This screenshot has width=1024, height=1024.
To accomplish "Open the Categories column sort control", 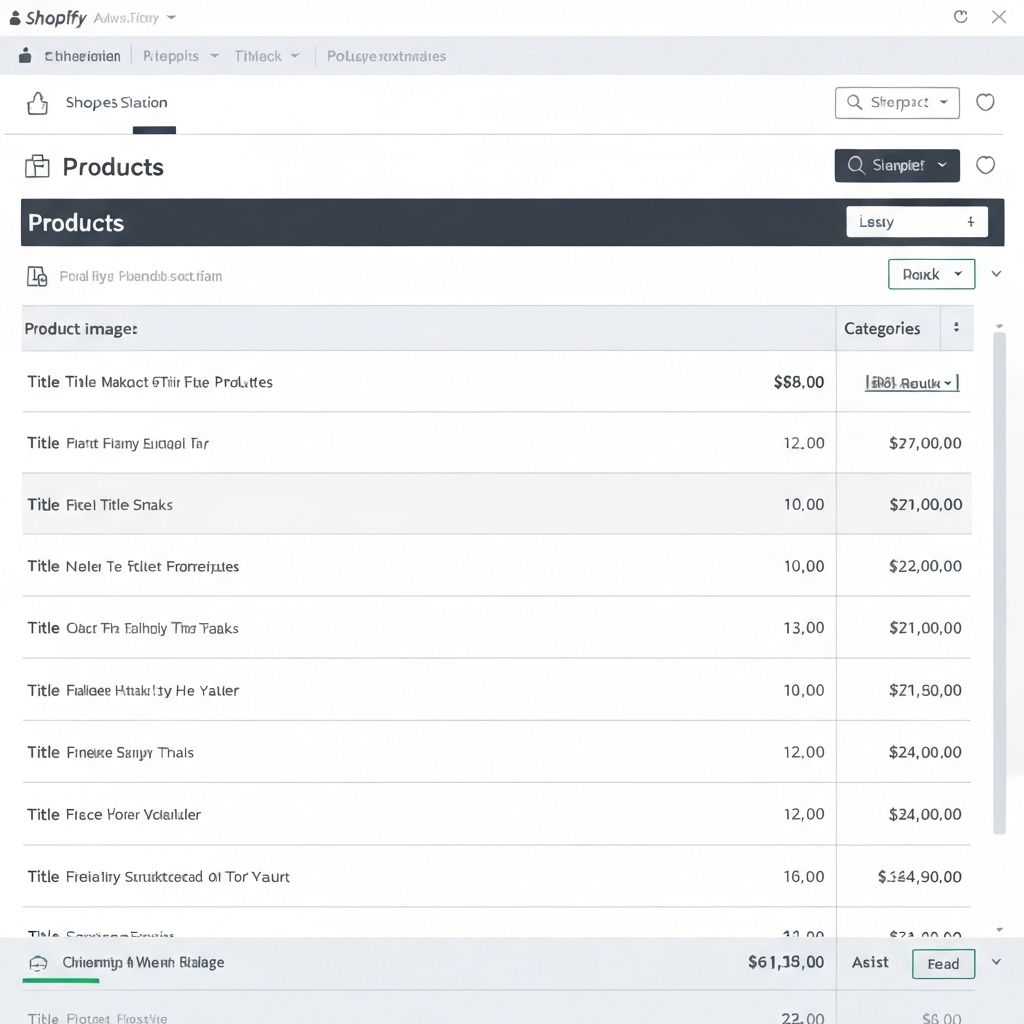I will 956,328.
